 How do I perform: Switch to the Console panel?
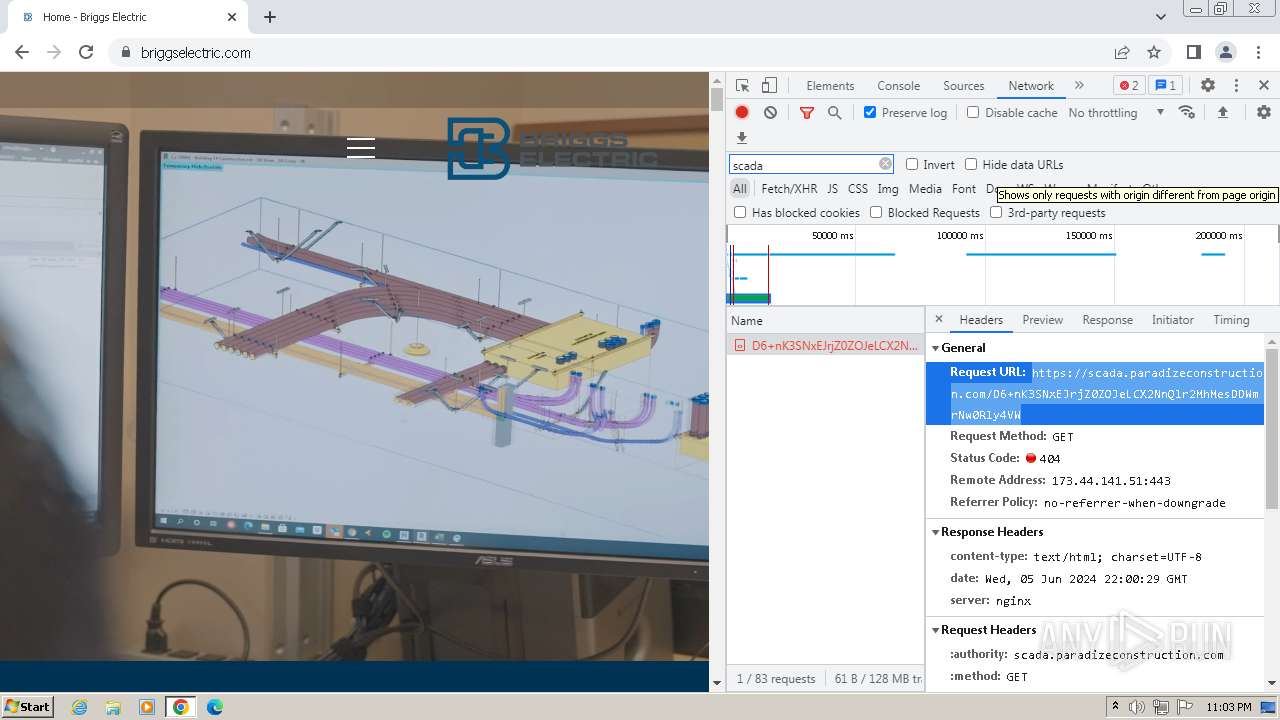click(x=898, y=86)
